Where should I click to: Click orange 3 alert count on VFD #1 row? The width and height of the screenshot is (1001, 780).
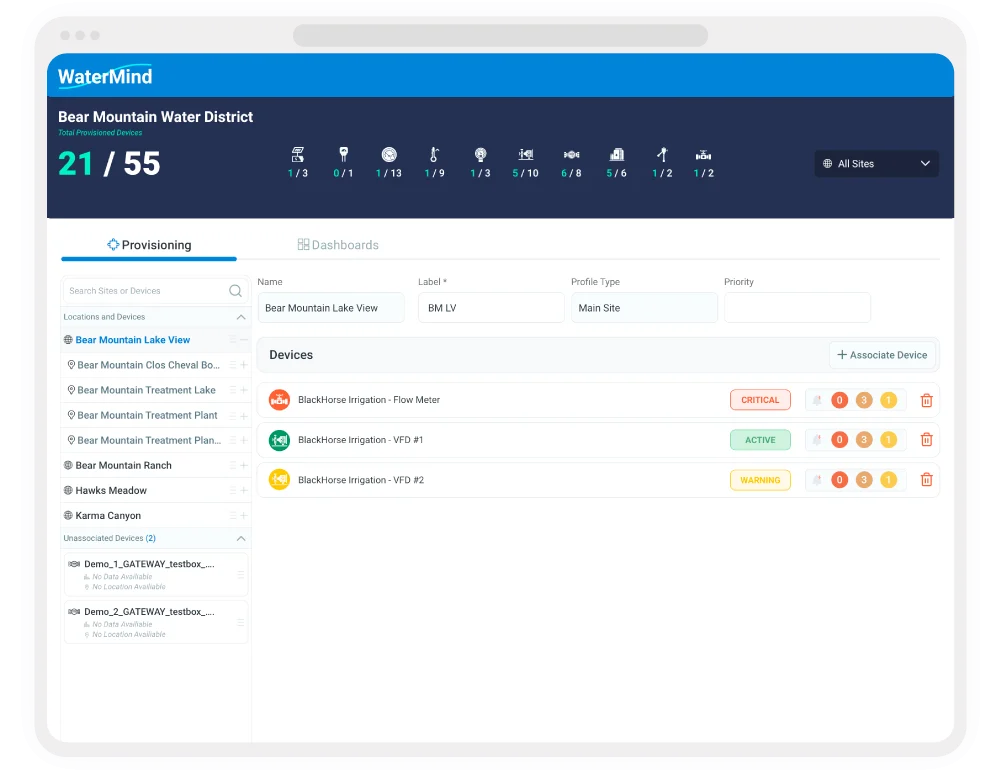point(864,440)
